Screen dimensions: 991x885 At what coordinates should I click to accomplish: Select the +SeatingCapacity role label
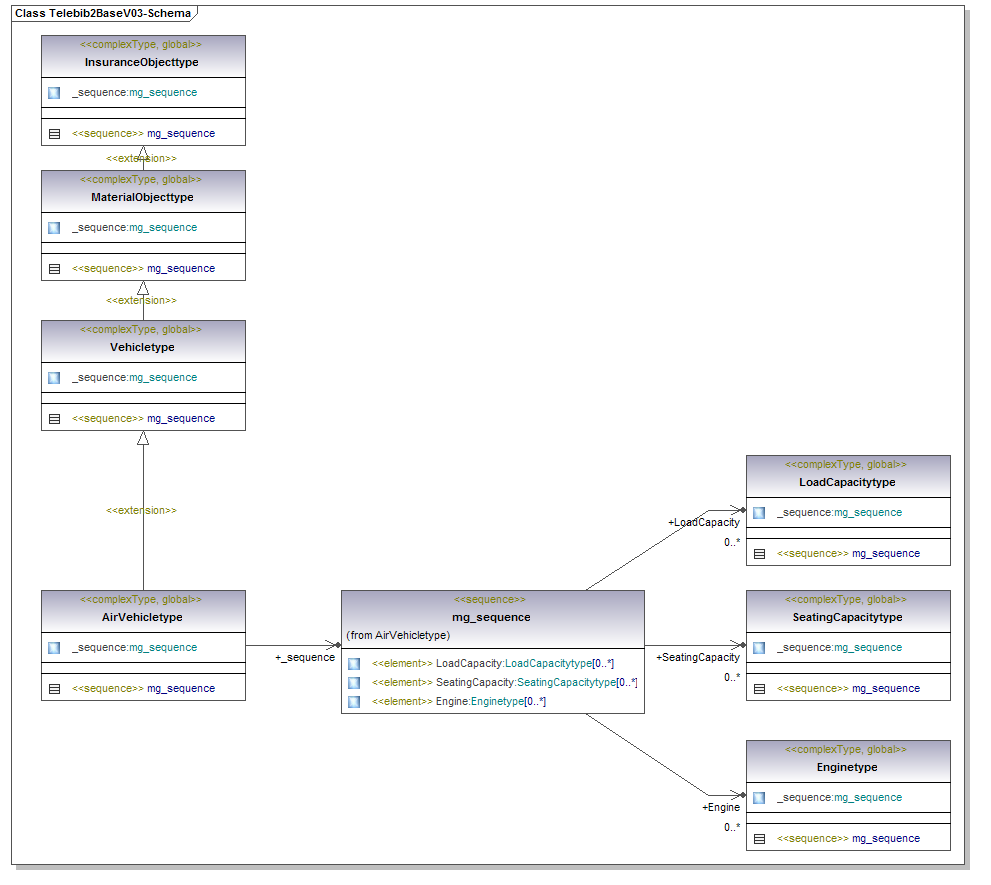(698, 658)
